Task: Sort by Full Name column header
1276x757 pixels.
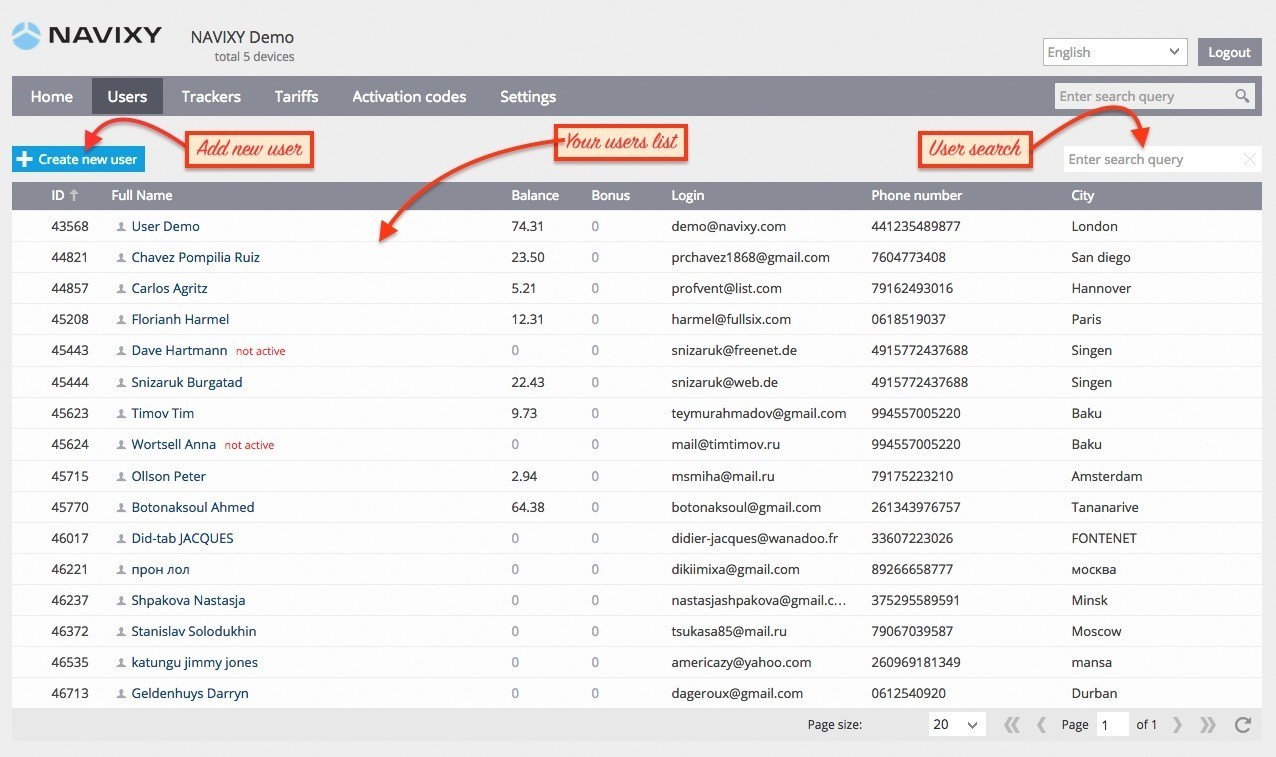Action: pos(142,195)
